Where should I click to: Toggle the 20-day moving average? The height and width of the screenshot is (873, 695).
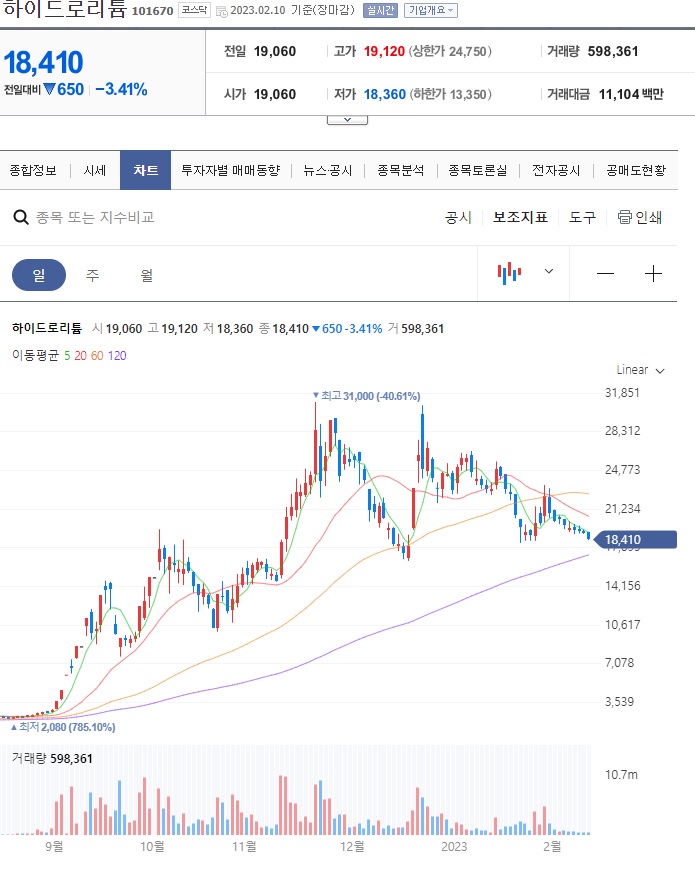(81, 356)
